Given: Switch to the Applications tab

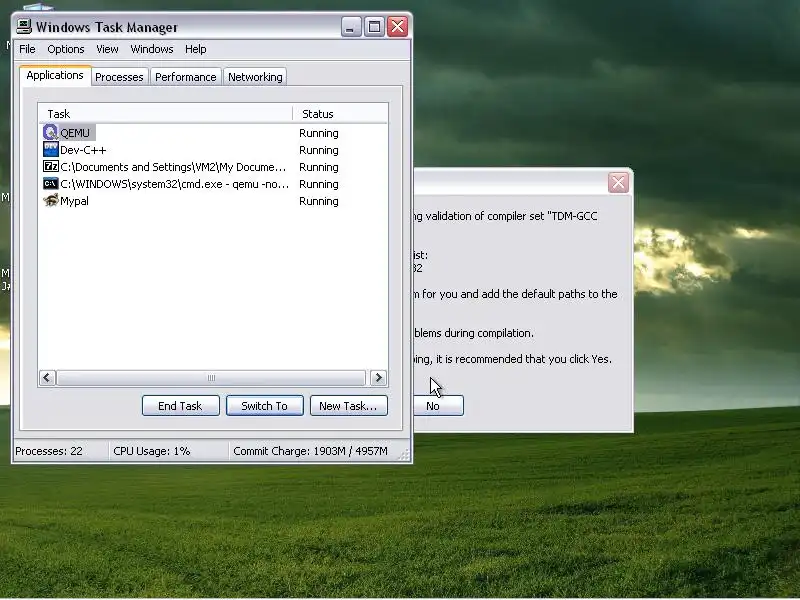Looking at the screenshot, I should click(55, 76).
